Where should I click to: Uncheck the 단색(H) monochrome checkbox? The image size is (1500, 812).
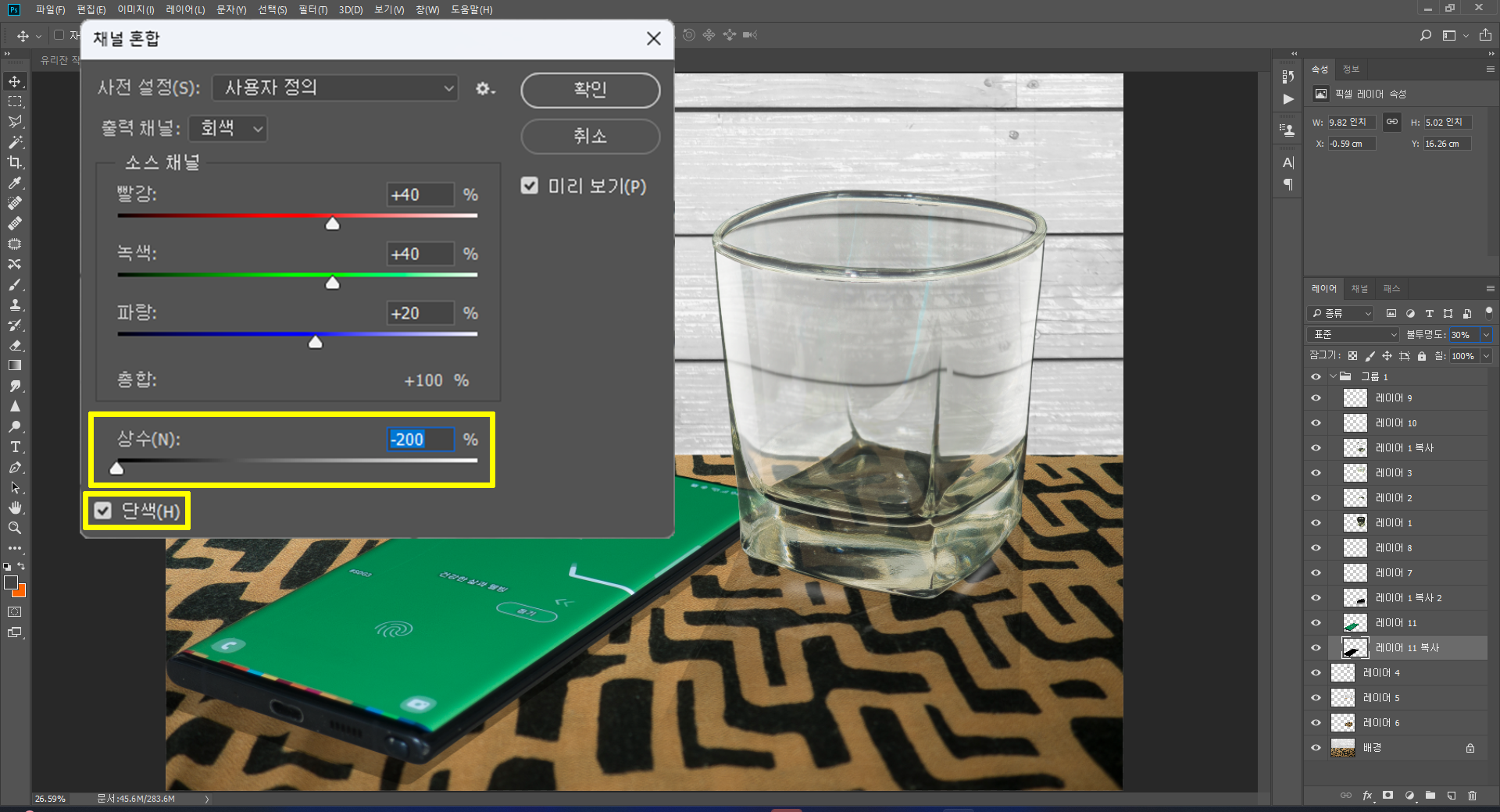(103, 511)
